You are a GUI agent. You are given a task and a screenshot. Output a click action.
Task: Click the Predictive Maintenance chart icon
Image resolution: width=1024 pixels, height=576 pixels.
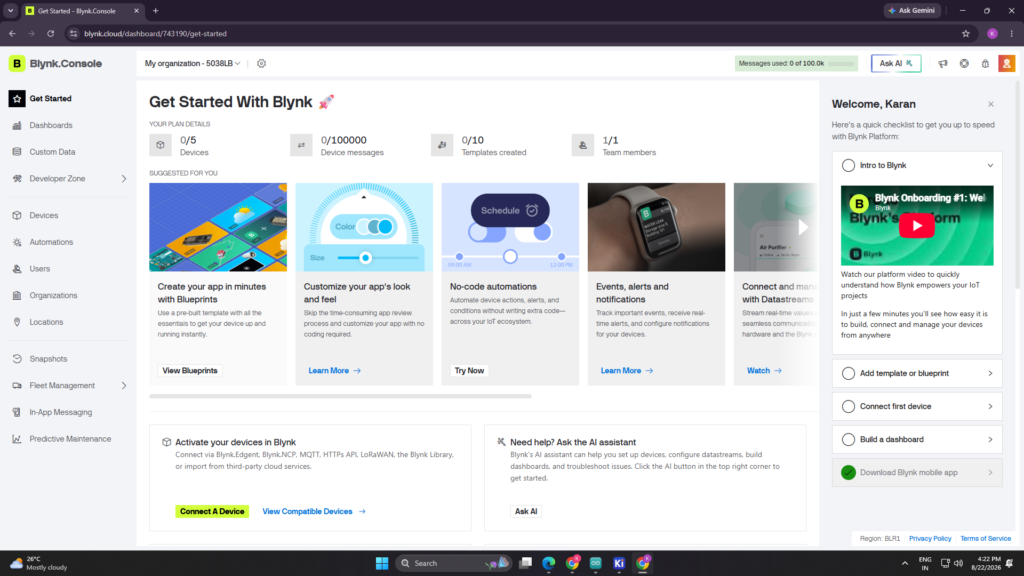17,439
